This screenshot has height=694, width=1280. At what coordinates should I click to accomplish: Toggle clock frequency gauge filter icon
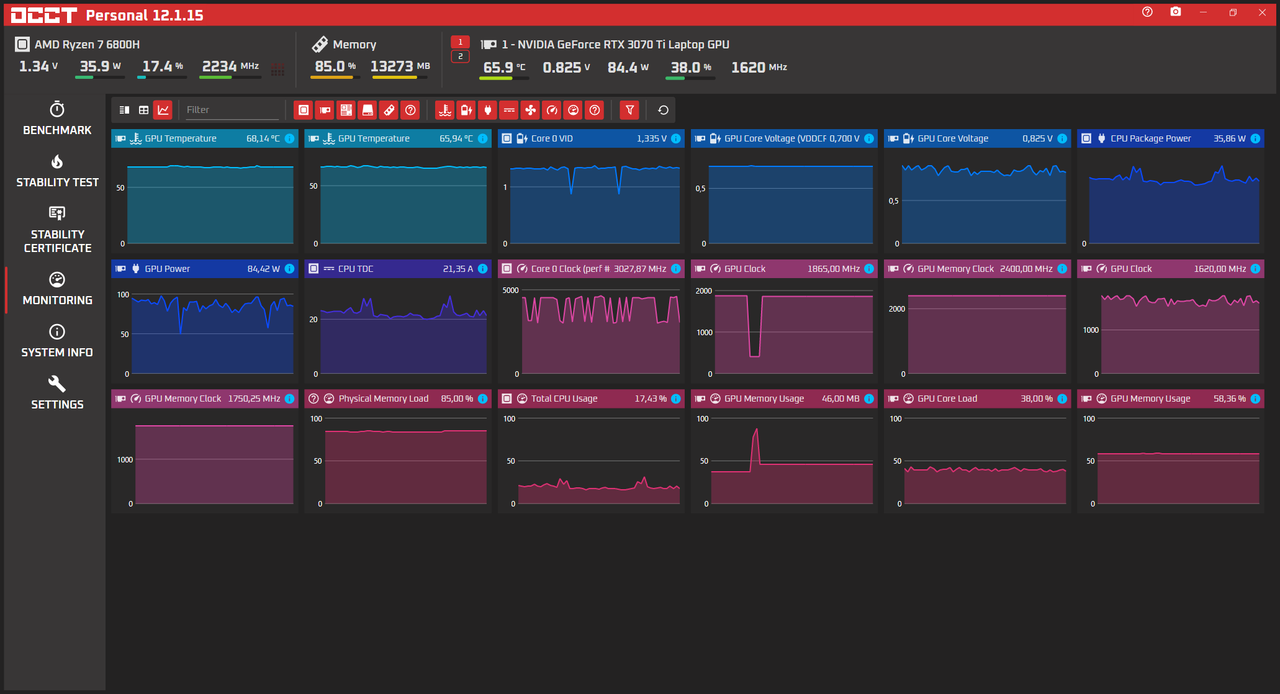(x=552, y=110)
